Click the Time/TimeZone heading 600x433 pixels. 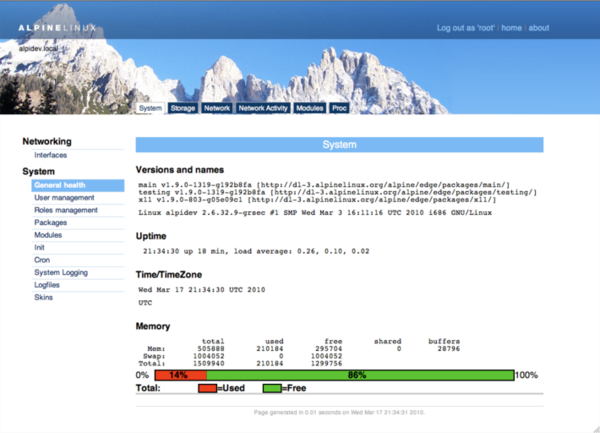pyautogui.click(x=169, y=275)
